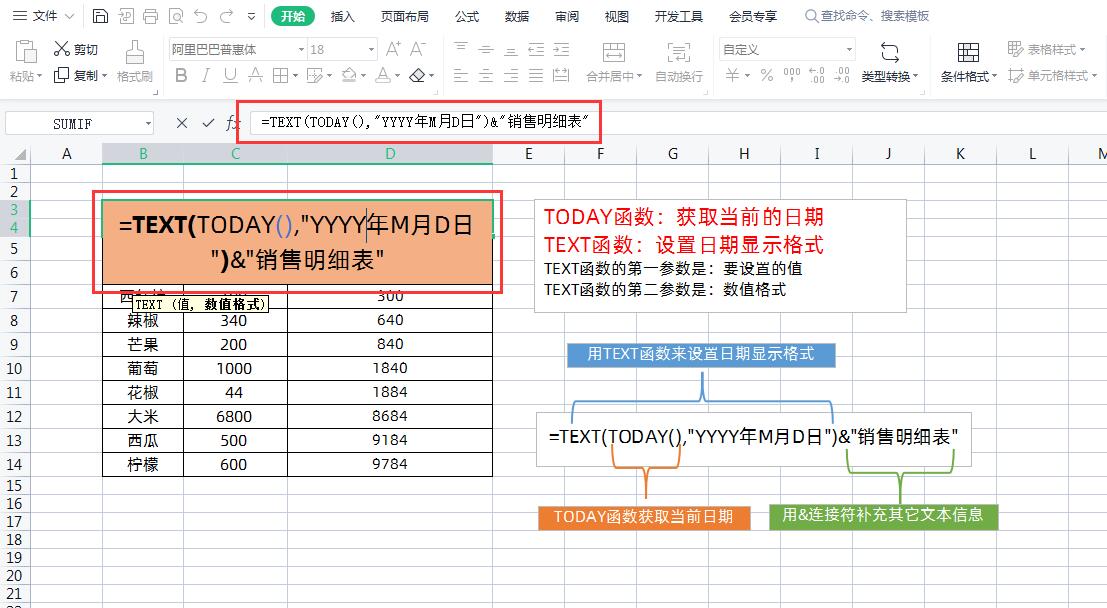Image resolution: width=1107 pixels, height=608 pixels.
Task: Click the Redo arrow icon
Action: click(226, 16)
